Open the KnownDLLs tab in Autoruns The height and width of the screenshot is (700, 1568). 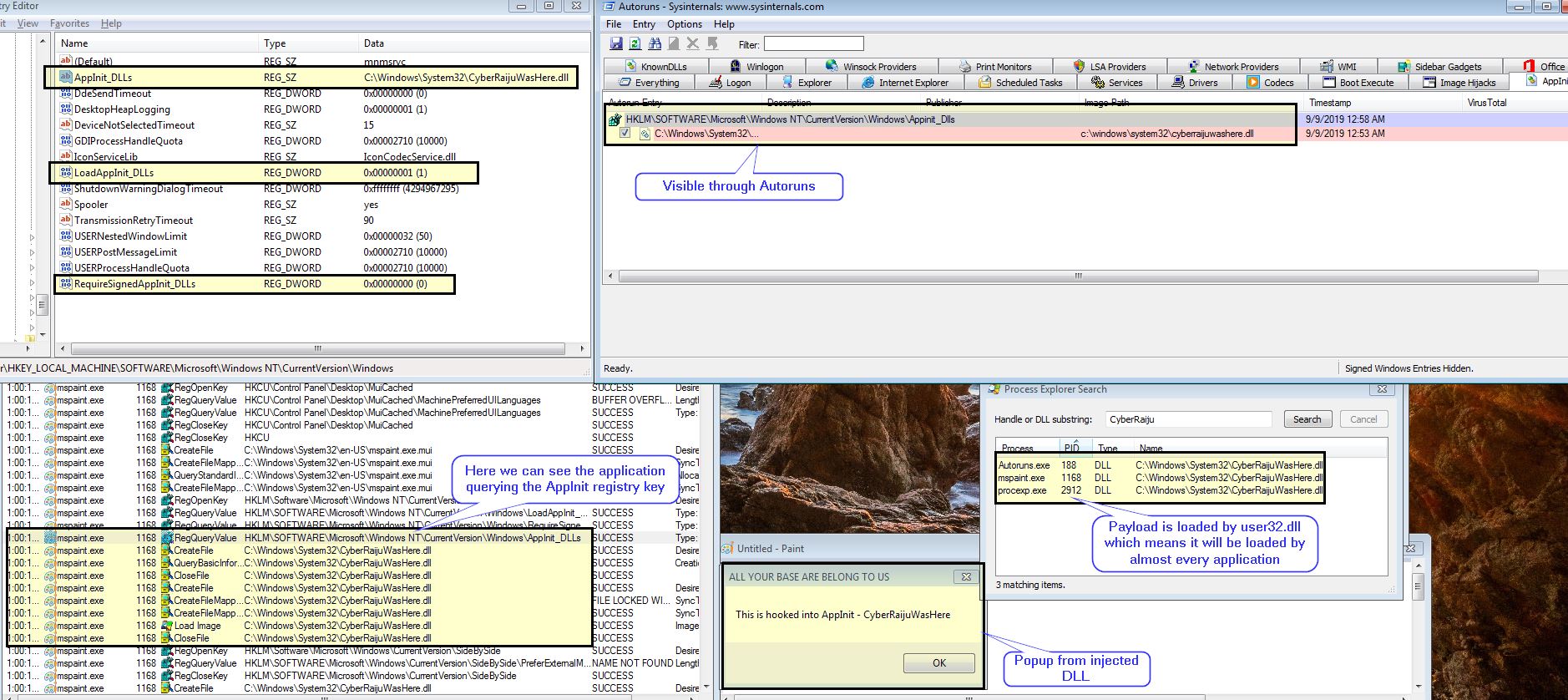[655, 66]
